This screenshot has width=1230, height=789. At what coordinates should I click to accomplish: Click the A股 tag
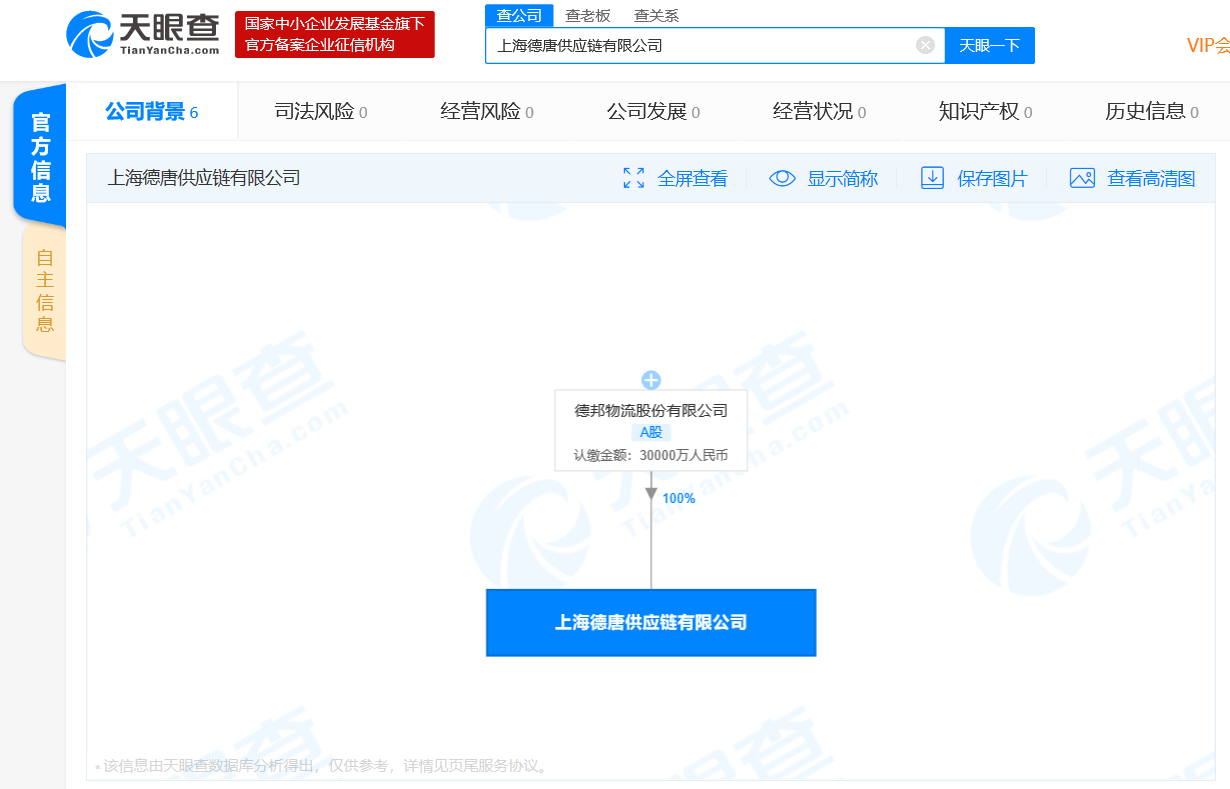coord(651,432)
